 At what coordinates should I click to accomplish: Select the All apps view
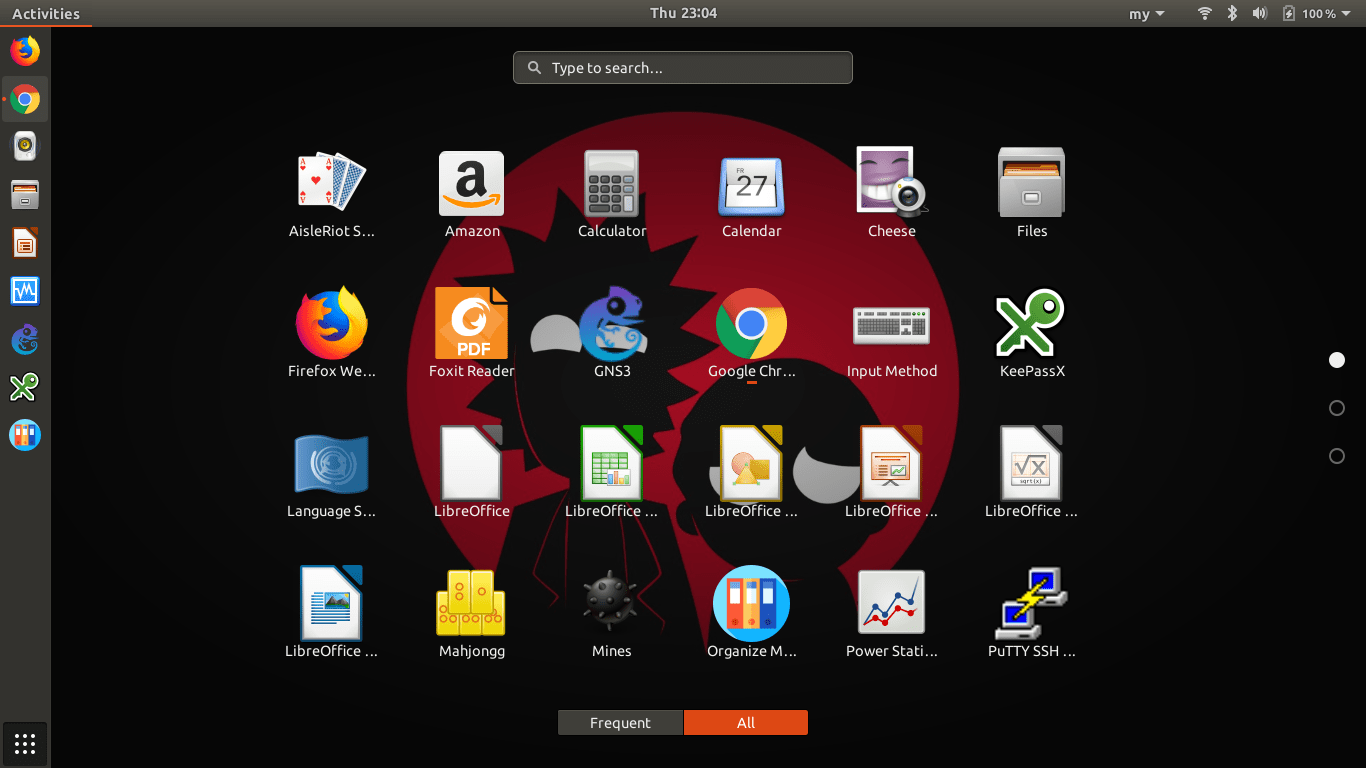pyautogui.click(x=746, y=723)
